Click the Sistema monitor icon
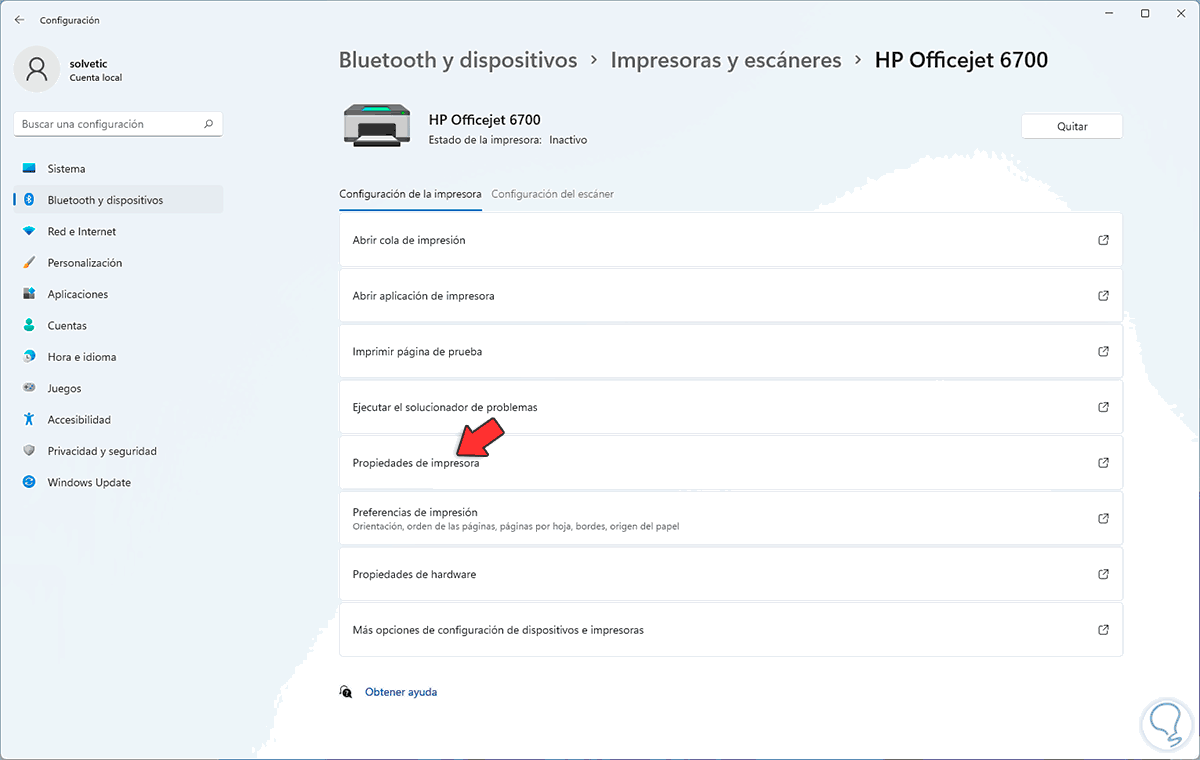This screenshot has width=1200, height=760. pos(29,169)
